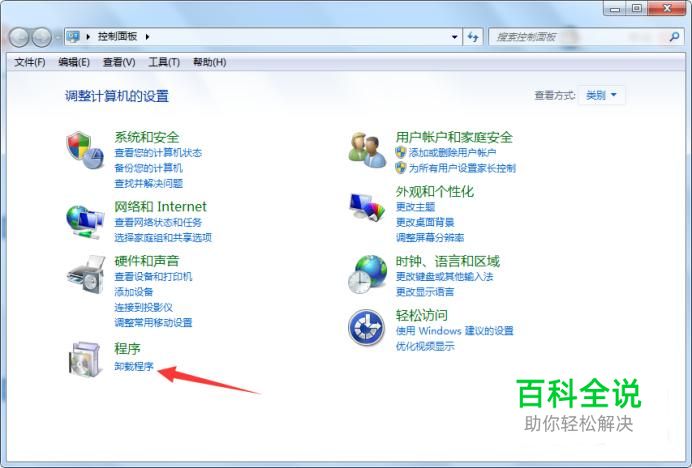Open the 工具(T) menu
Image resolution: width=692 pixels, height=468 pixels.
(164, 62)
